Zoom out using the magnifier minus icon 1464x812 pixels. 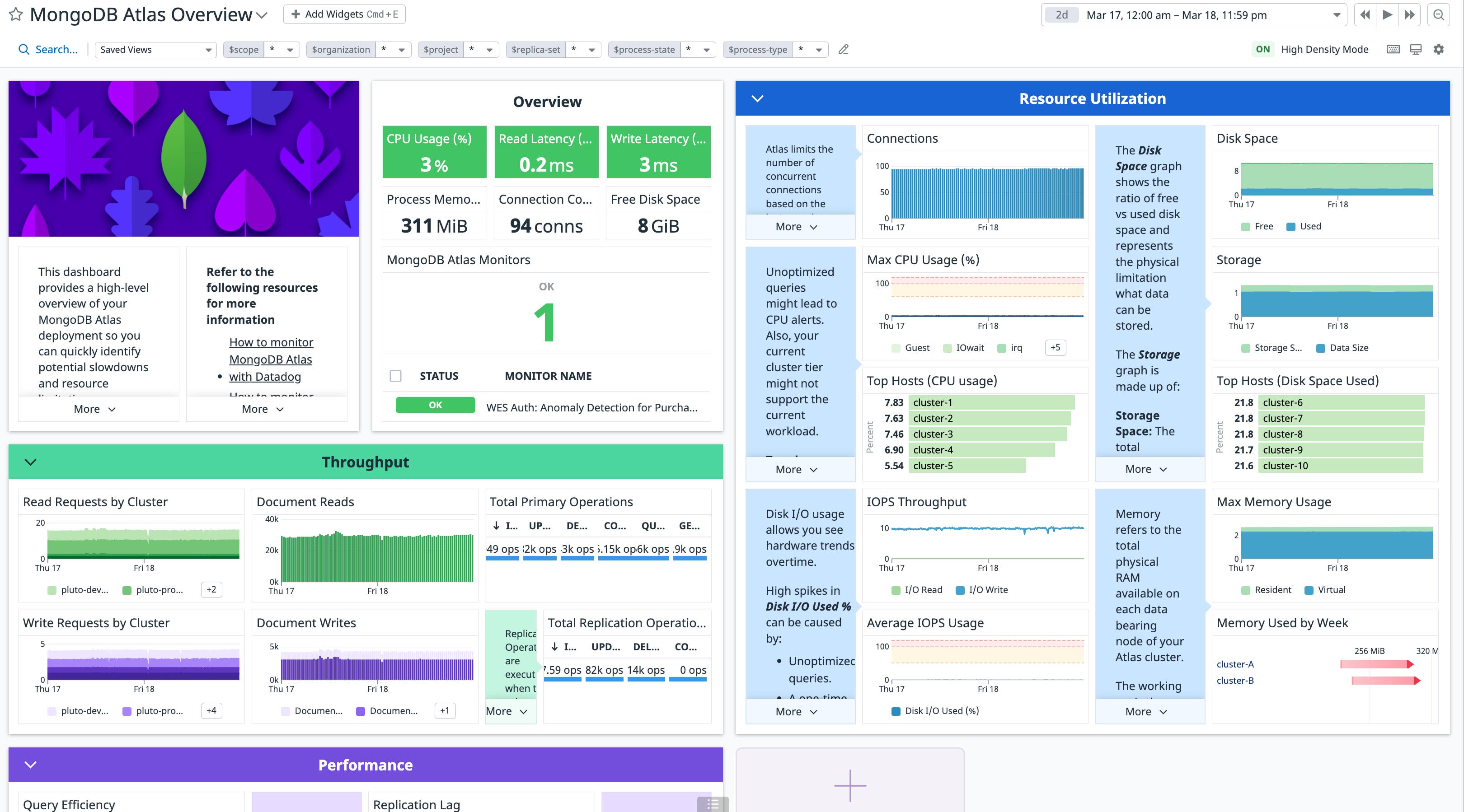1438,15
